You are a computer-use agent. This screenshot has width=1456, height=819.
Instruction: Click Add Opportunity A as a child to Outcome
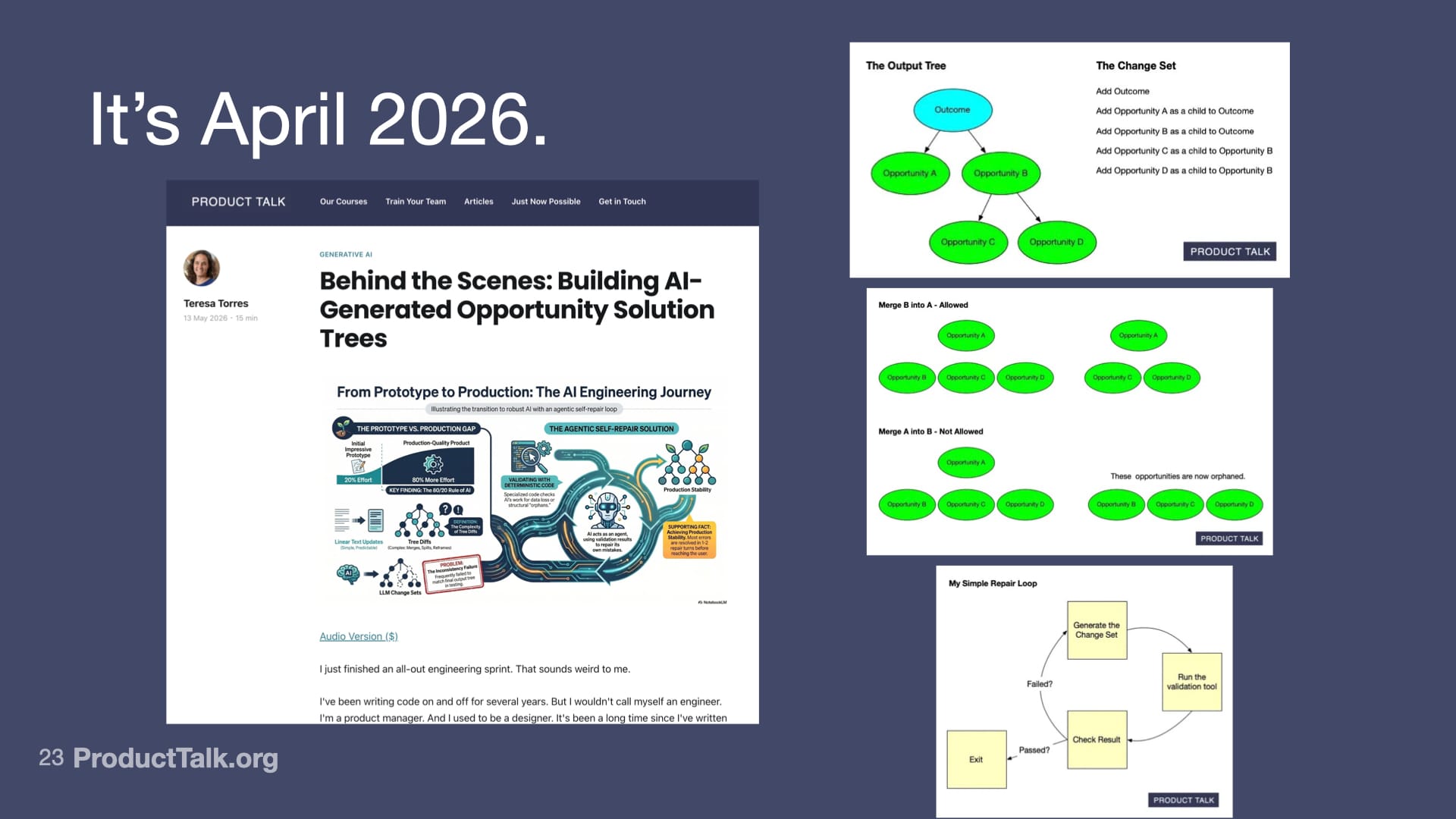1175,111
